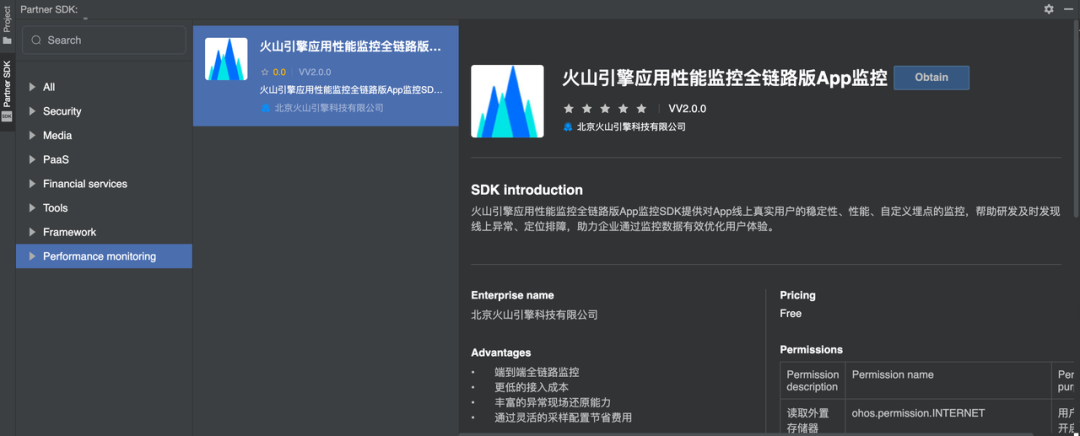
Task: Select the Performance monitoring category
Action: point(104,256)
